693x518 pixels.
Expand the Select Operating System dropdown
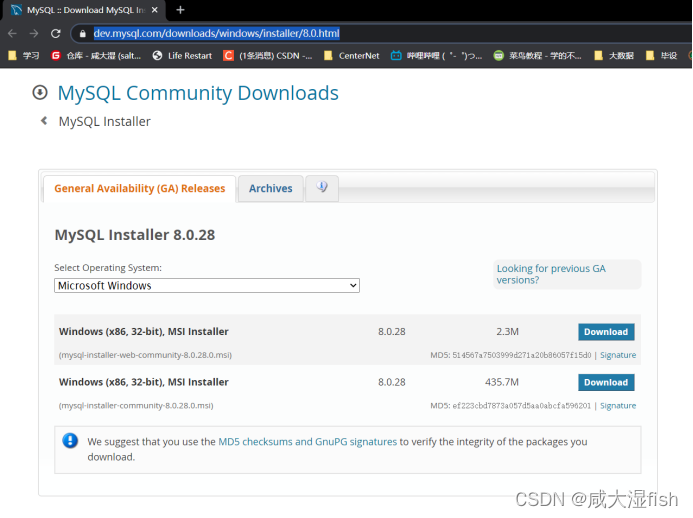(207, 286)
